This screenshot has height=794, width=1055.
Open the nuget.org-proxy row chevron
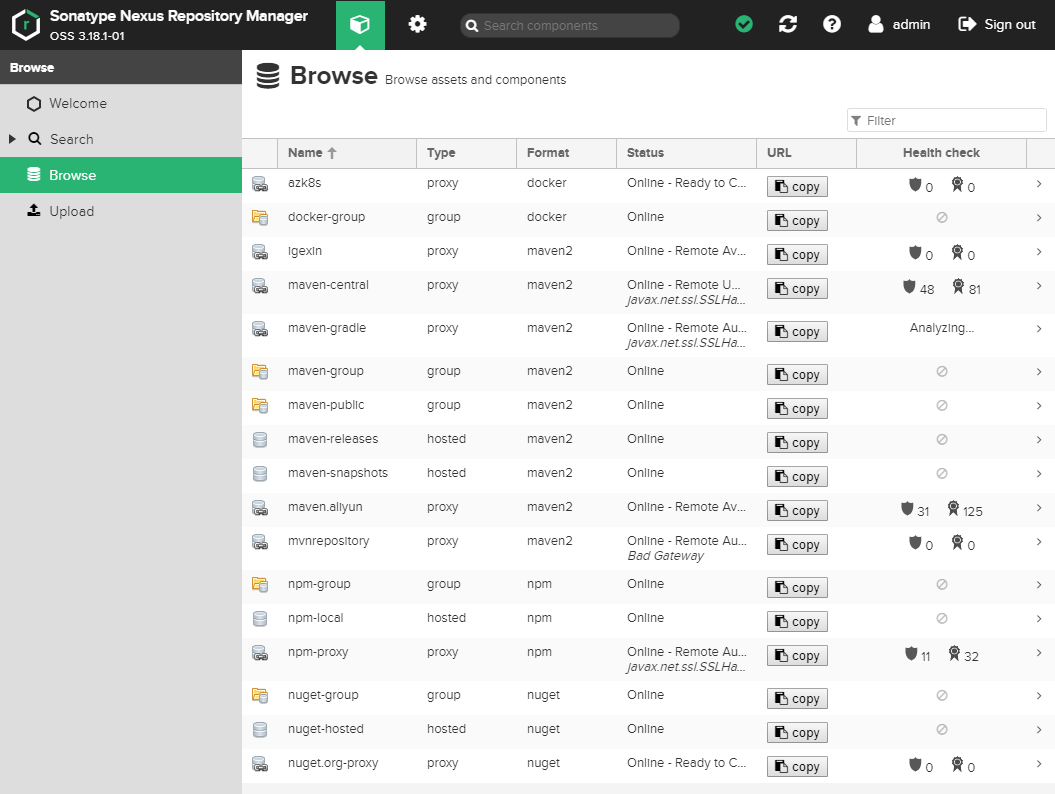[1040, 764]
